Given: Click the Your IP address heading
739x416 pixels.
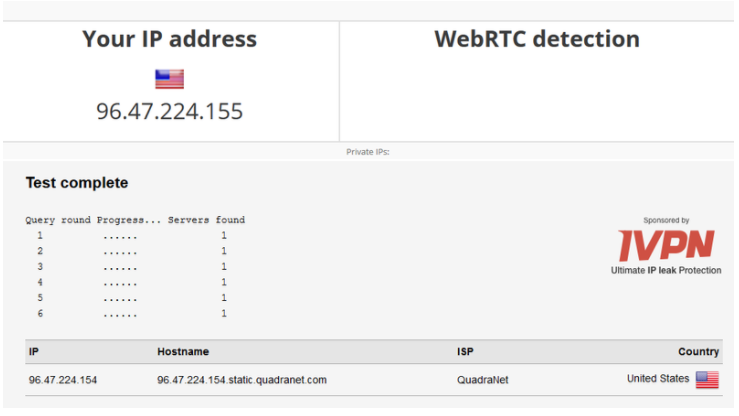Looking at the screenshot, I should pyautogui.click(x=169, y=39).
